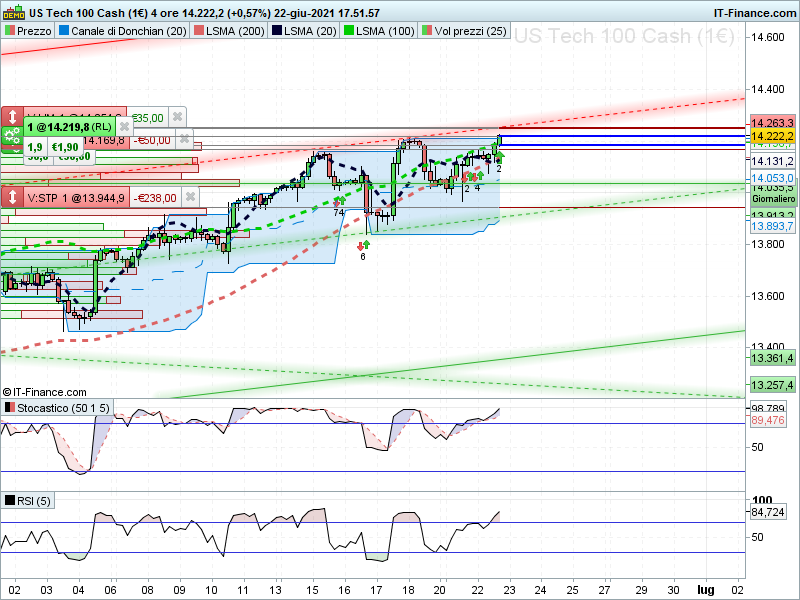Click the €1,90 position gain box
Screen dimensions: 800x600
coord(65,147)
